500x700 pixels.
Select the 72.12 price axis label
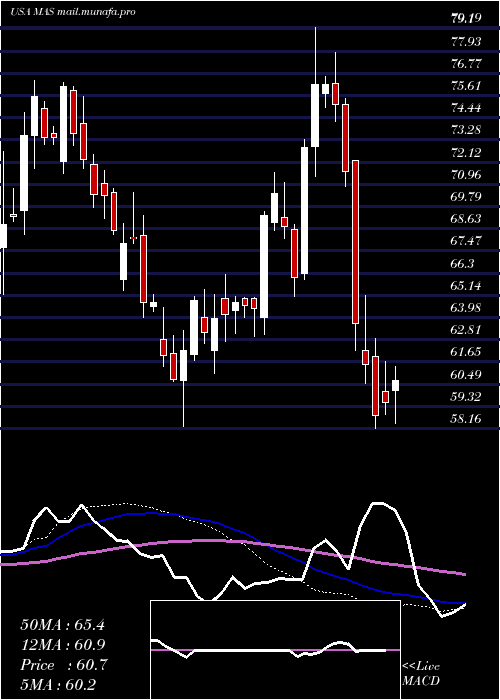[466, 152]
